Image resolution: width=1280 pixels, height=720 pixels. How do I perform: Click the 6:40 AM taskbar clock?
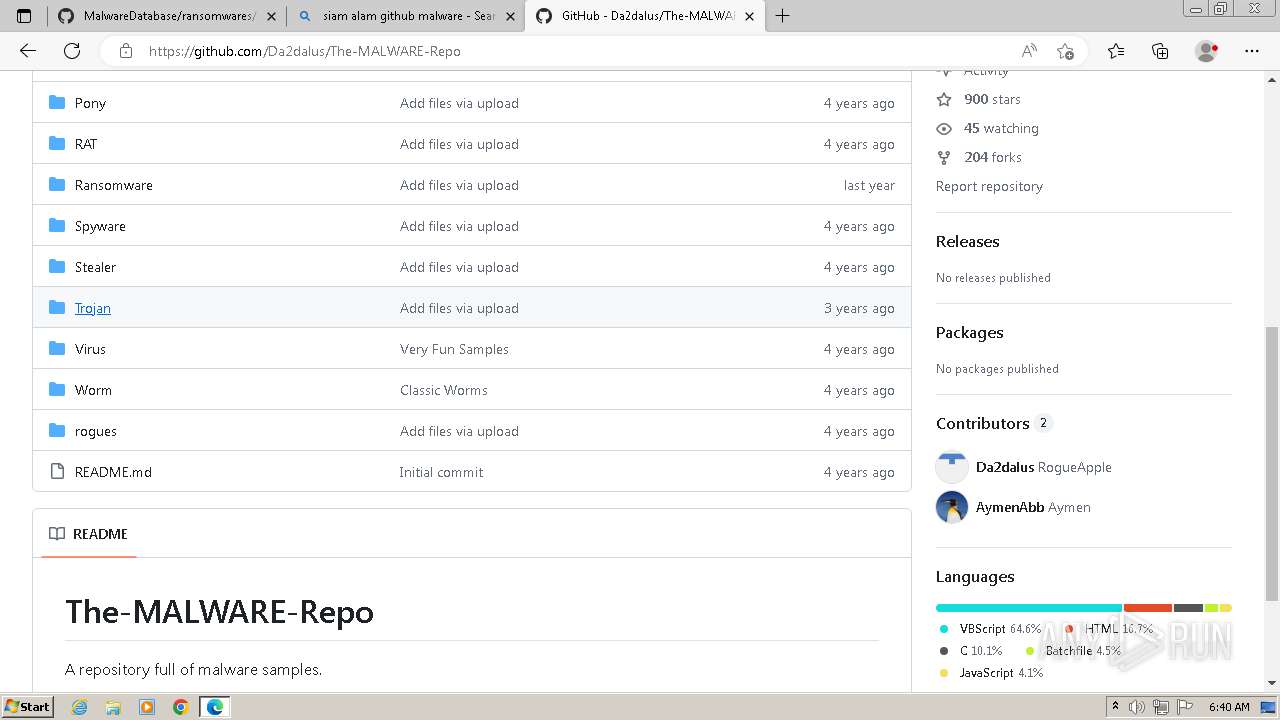(x=1229, y=707)
